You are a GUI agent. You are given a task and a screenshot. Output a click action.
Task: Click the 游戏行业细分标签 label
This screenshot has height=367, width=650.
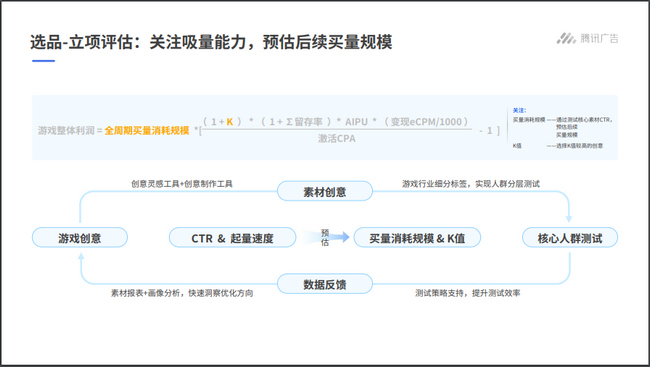tap(434, 184)
